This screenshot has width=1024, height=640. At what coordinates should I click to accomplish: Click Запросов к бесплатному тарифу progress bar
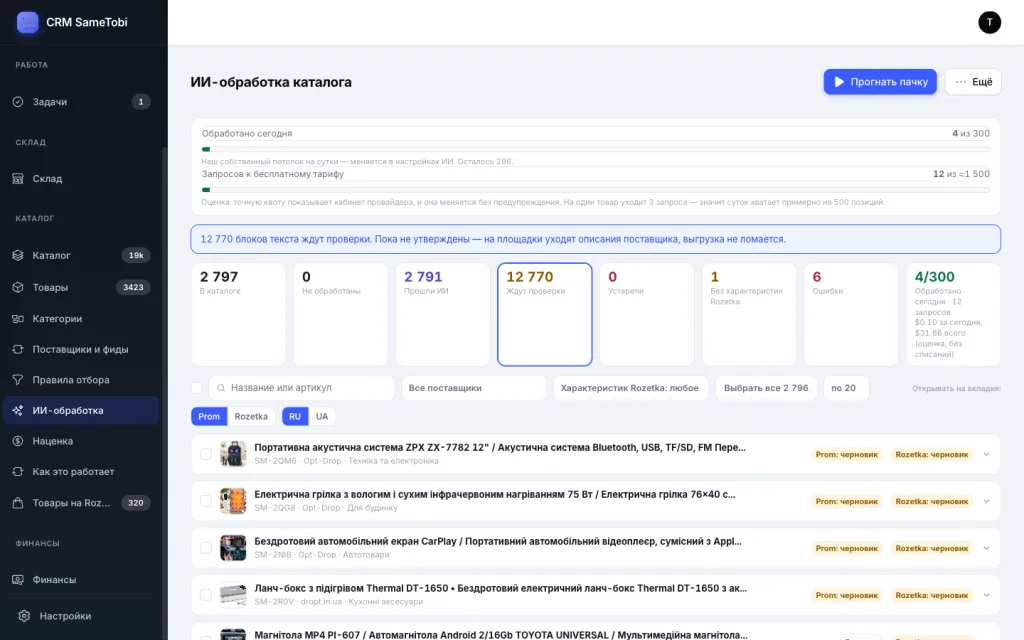(x=596, y=190)
